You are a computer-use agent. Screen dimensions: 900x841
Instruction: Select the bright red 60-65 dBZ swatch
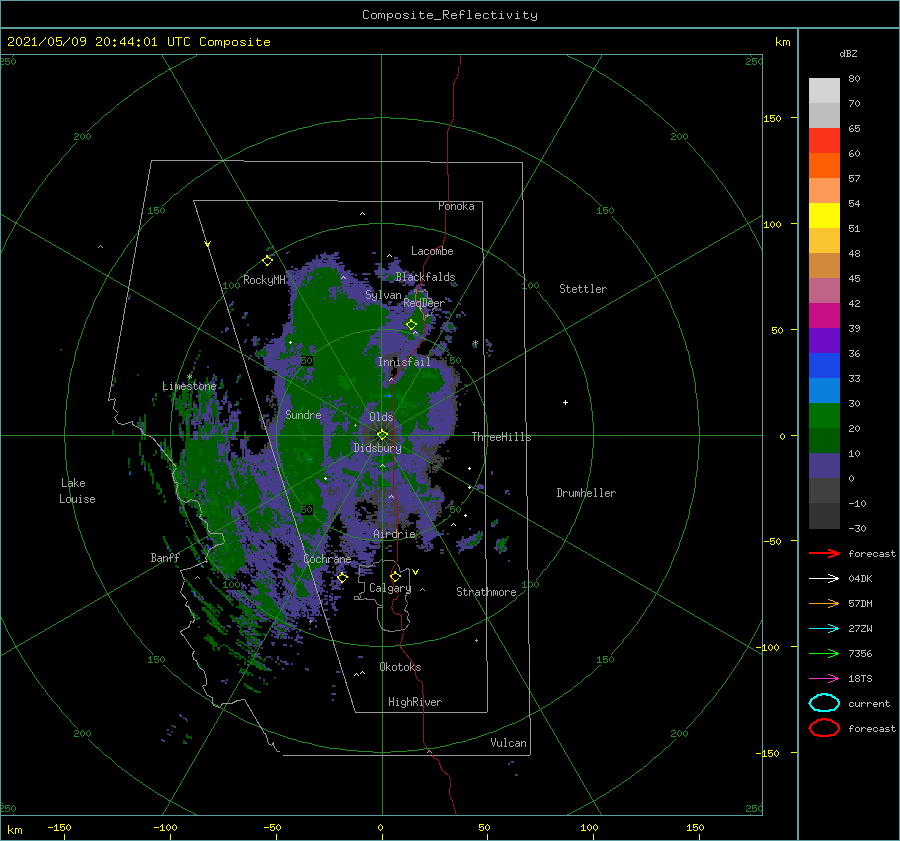point(824,141)
